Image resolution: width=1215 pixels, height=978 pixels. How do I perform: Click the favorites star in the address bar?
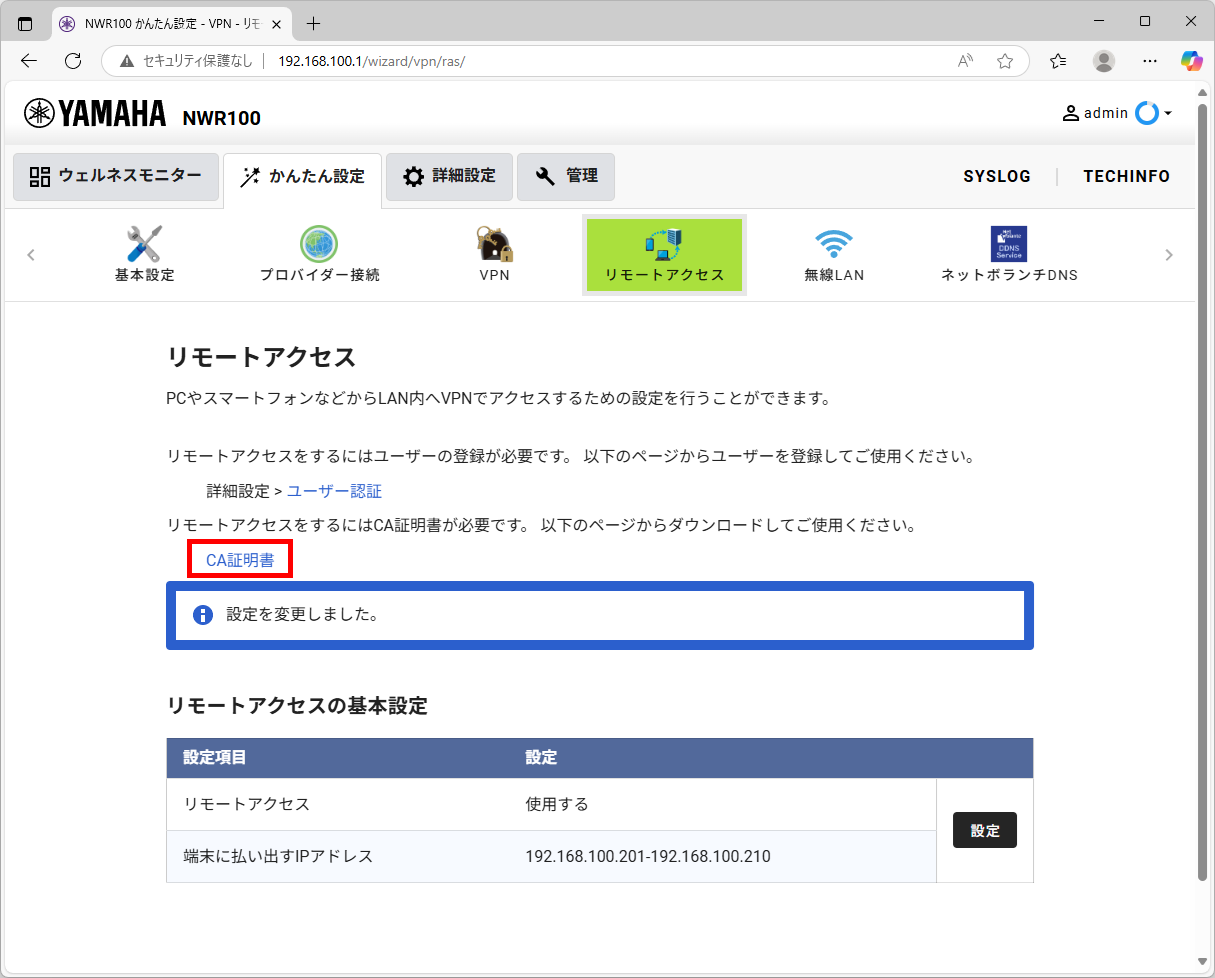1005,61
